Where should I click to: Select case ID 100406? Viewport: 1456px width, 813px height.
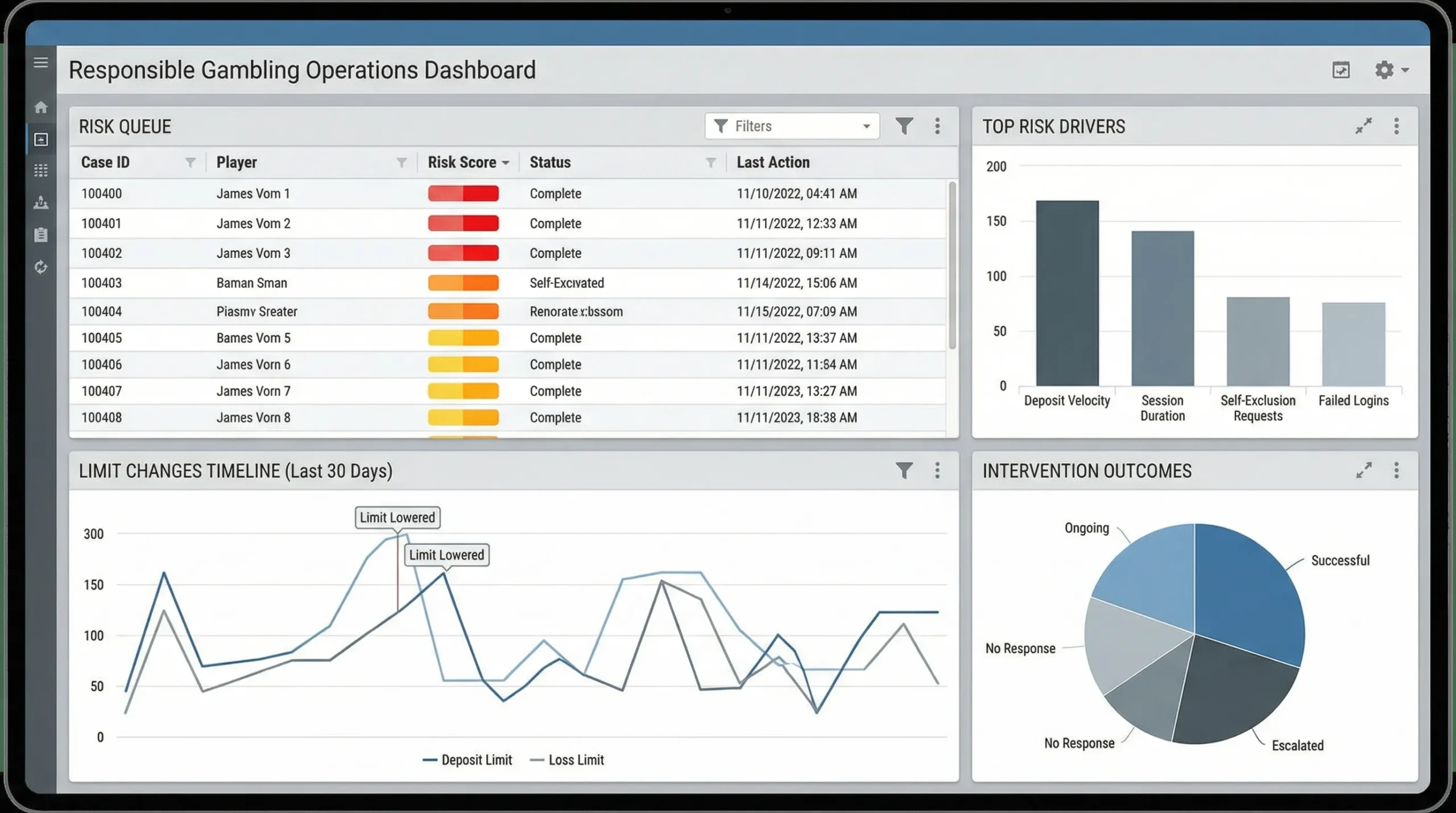click(x=101, y=364)
